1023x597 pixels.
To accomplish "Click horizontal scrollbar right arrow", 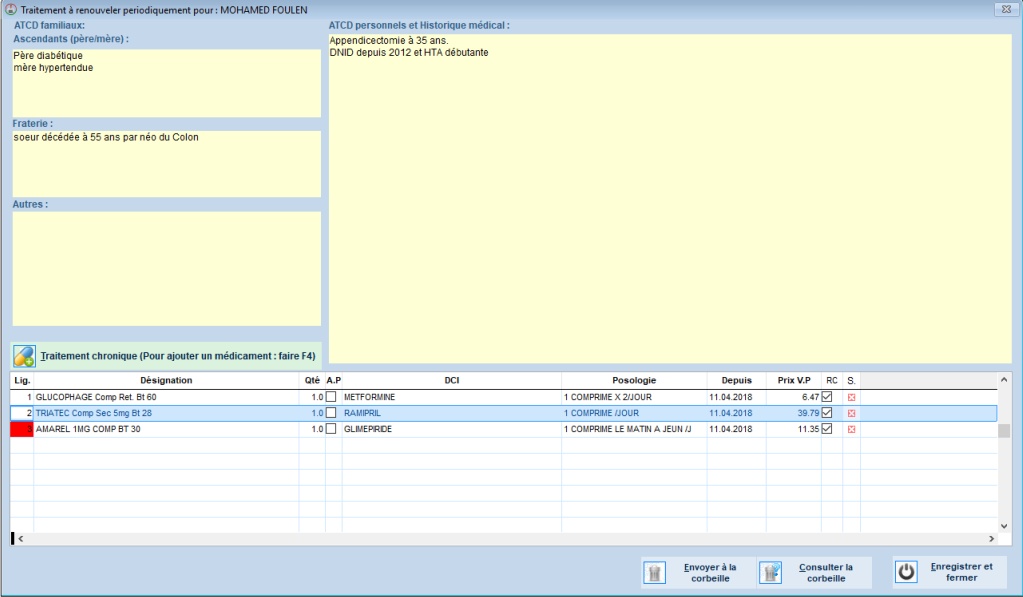I will [x=992, y=539].
